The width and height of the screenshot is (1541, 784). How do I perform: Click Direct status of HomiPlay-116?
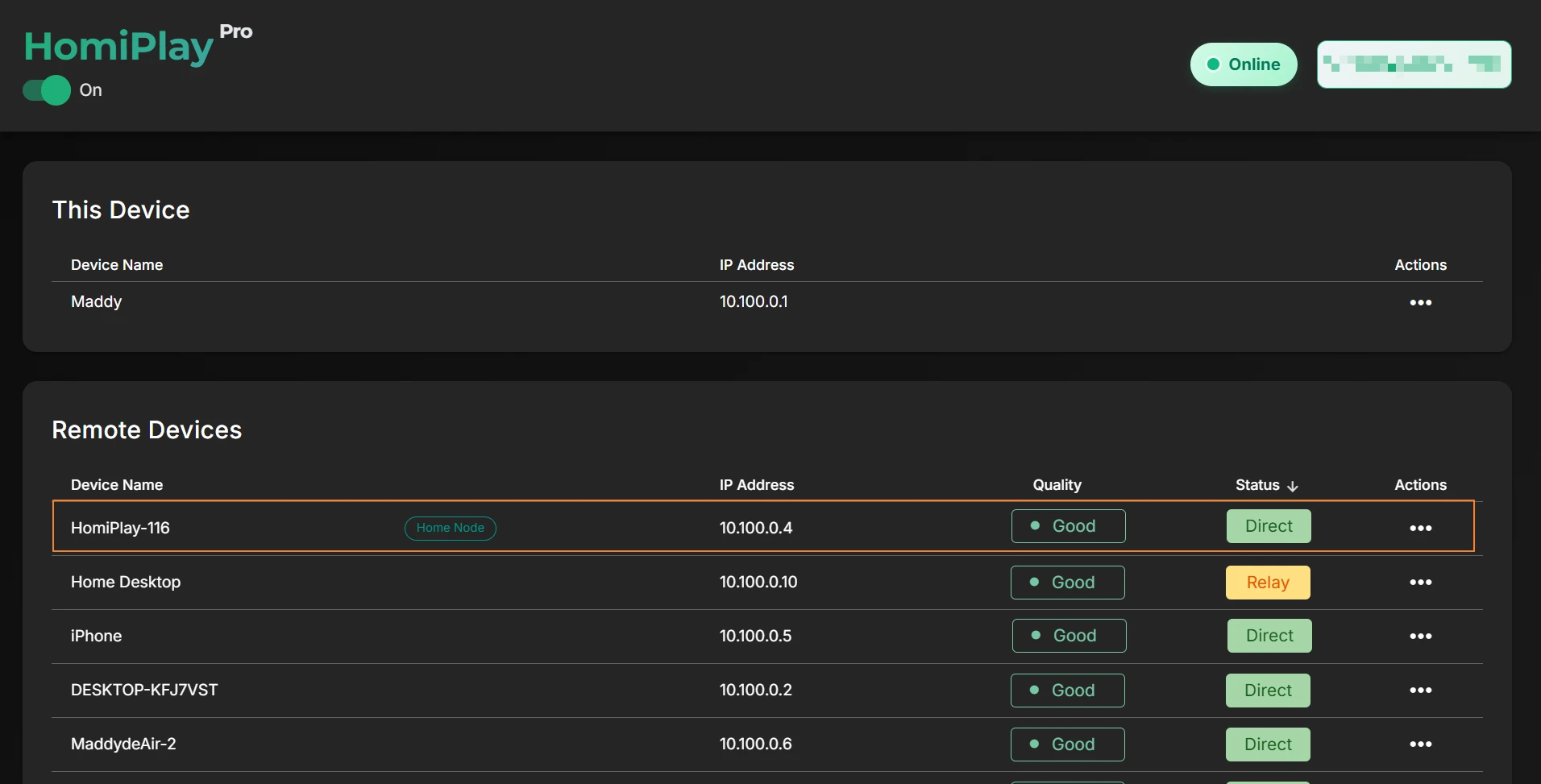[x=1269, y=526]
